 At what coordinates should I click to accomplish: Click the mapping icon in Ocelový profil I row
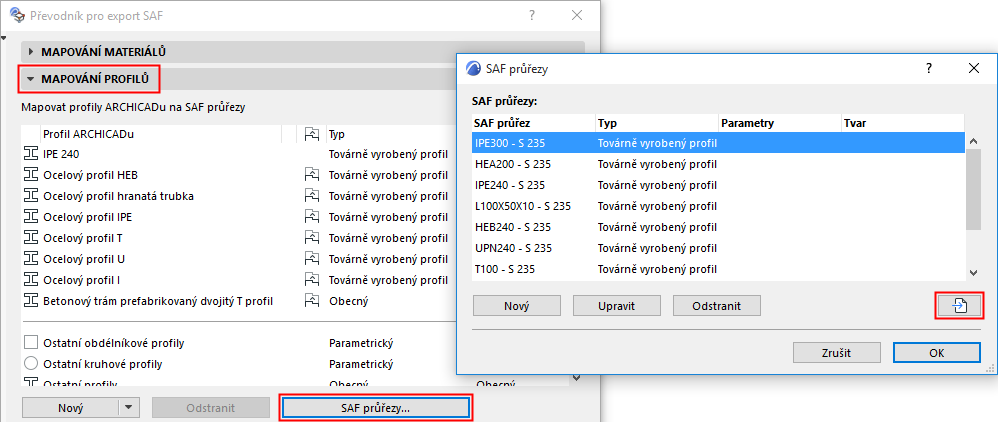tap(311, 279)
